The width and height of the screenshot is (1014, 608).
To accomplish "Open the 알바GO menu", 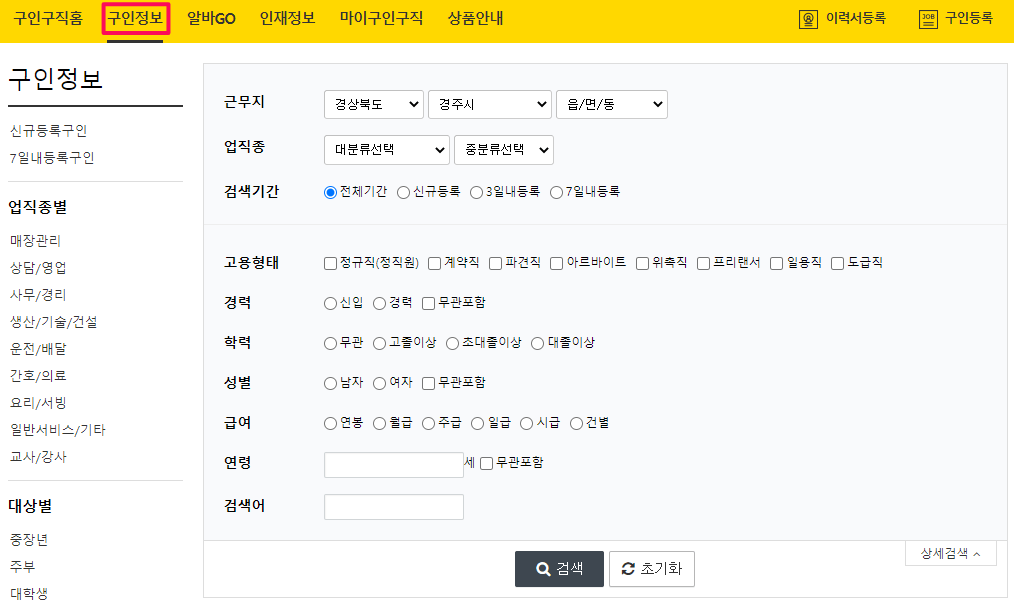I will tap(211, 19).
